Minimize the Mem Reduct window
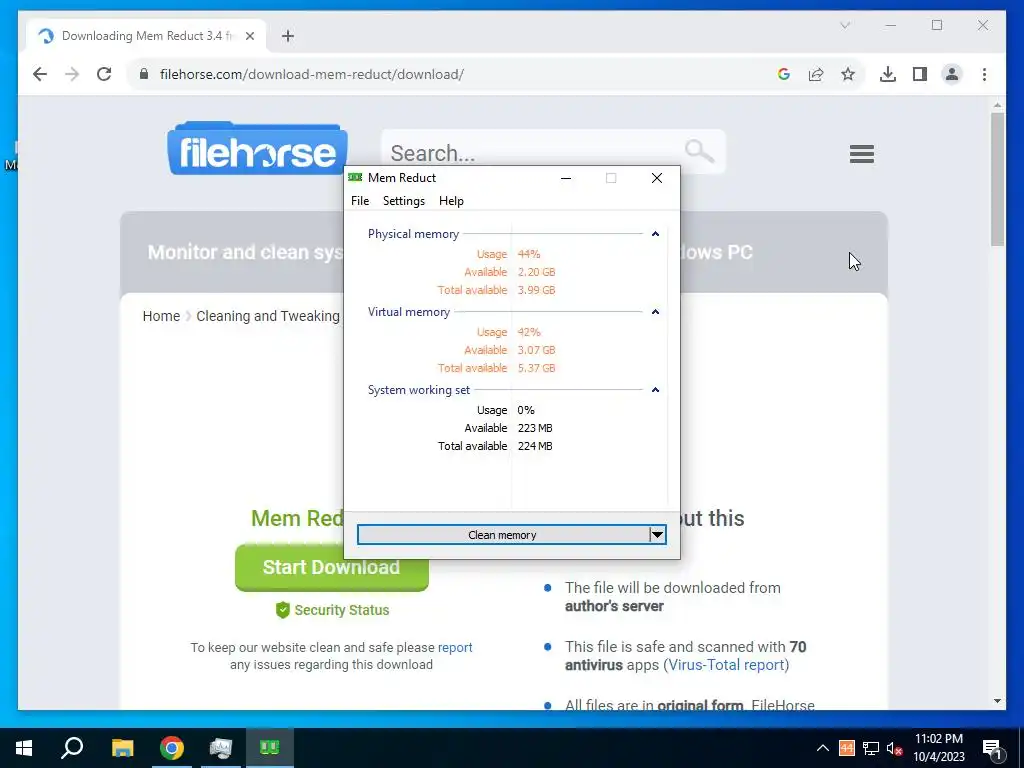Image resolution: width=1024 pixels, height=768 pixels. [566, 178]
